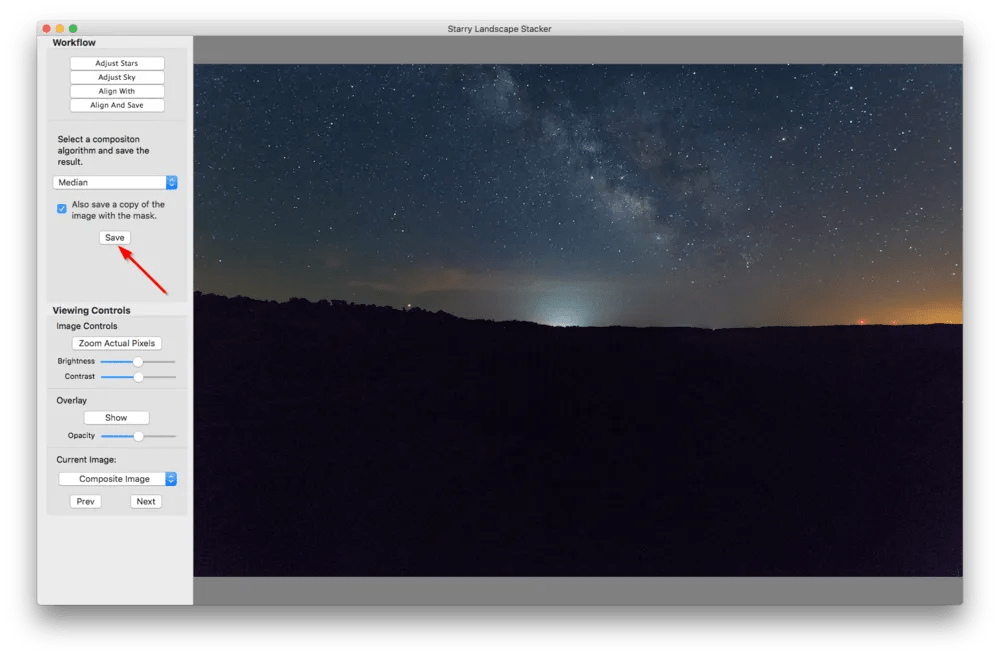Viewport: 1000px width, 658px height.
Task: Open the Adjust Sky workflow step
Action: (x=117, y=78)
